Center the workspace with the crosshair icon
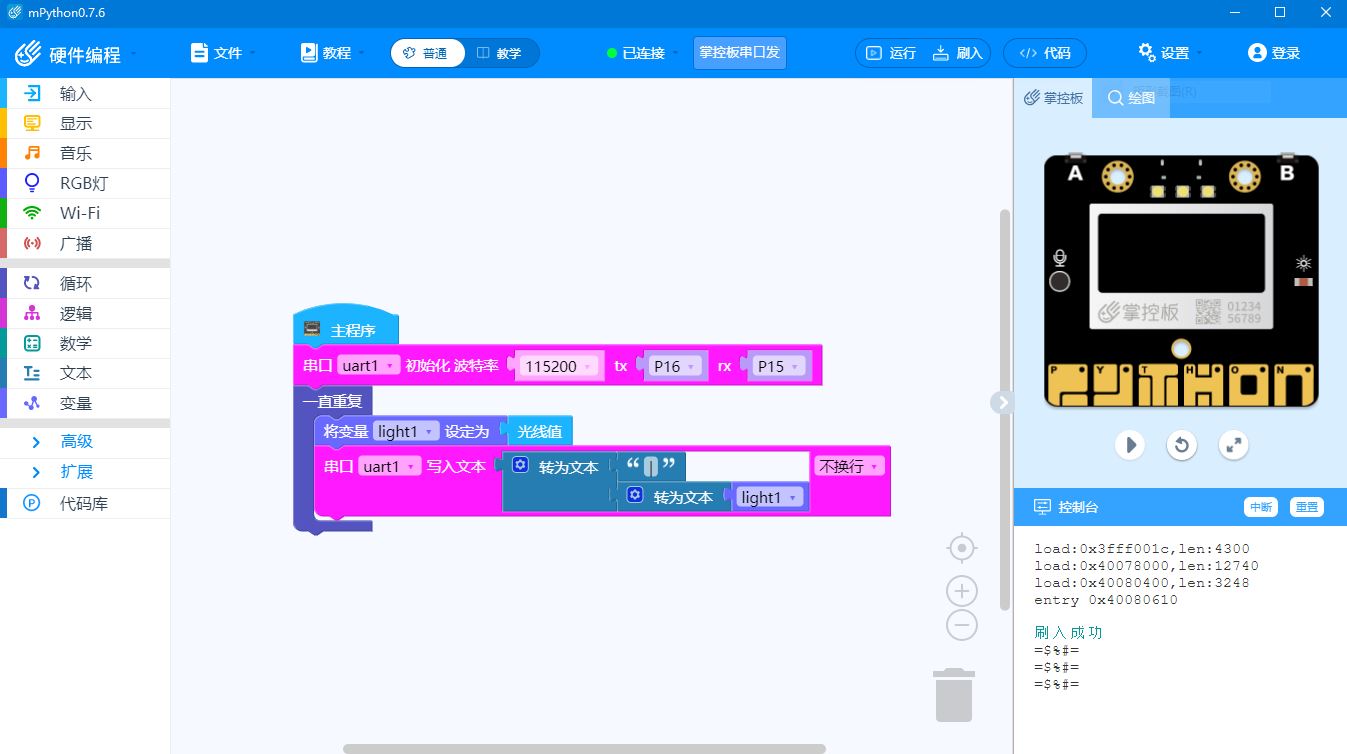Image resolution: width=1347 pixels, height=754 pixels. pyautogui.click(x=961, y=548)
